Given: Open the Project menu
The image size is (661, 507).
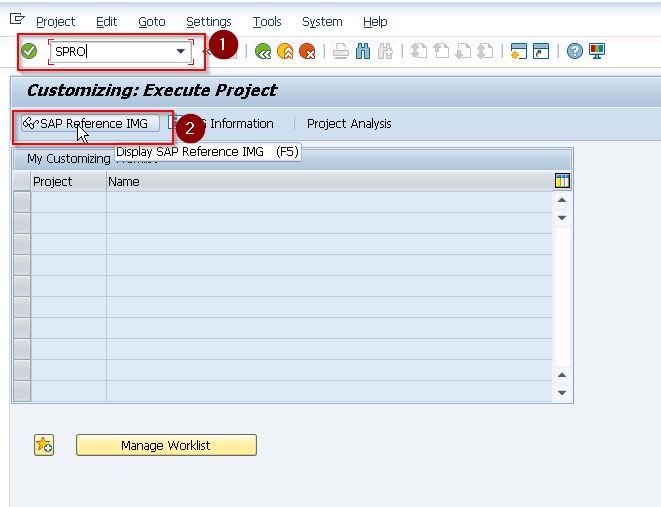Looking at the screenshot, I should [x=56, y=21].
